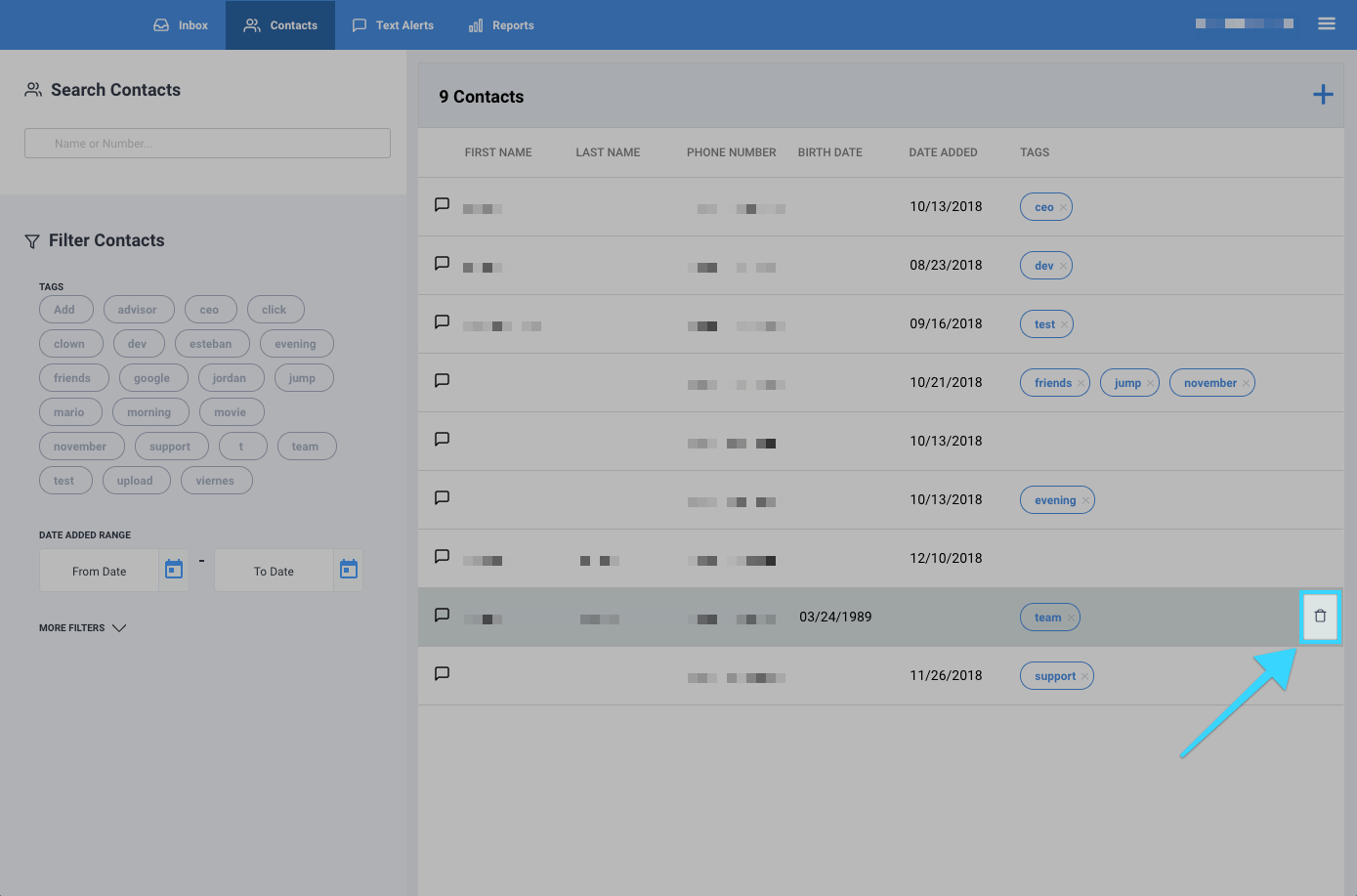Viewport: 1357px width, 896px height.
Task: Toggle the test filter tag
Action: click(x=65, y=481)
